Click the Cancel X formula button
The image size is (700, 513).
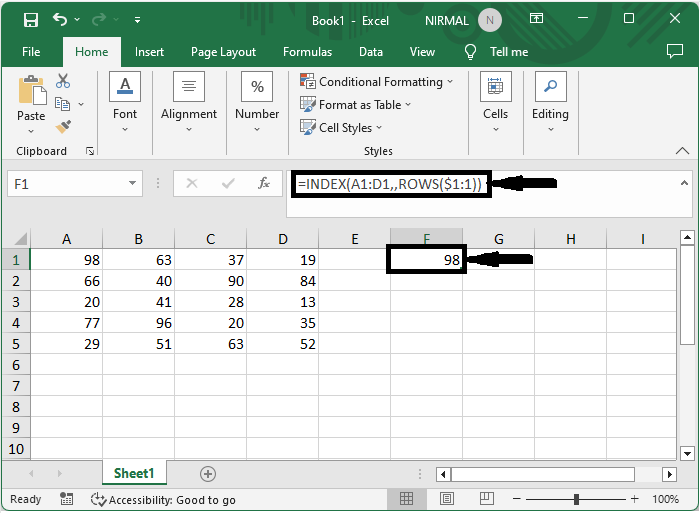pyautogui.click(x=192, y=184)
